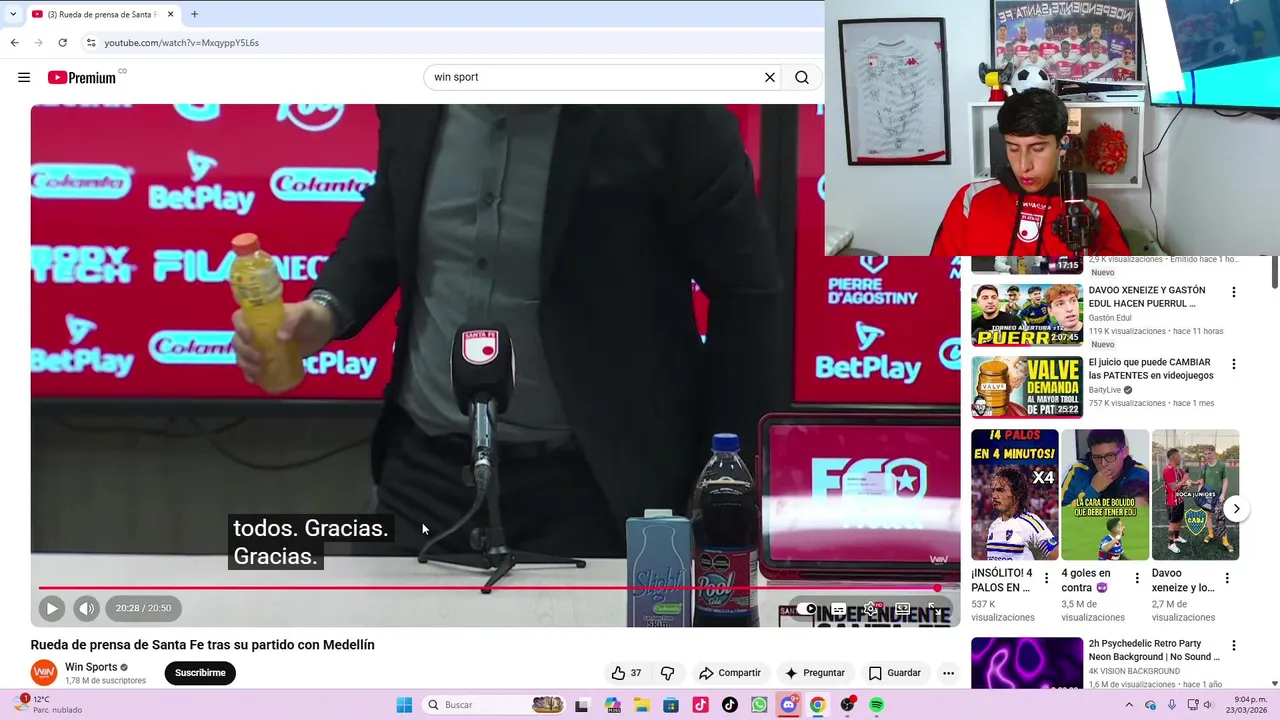Toggle autoplay switch in player

(809, 609)
